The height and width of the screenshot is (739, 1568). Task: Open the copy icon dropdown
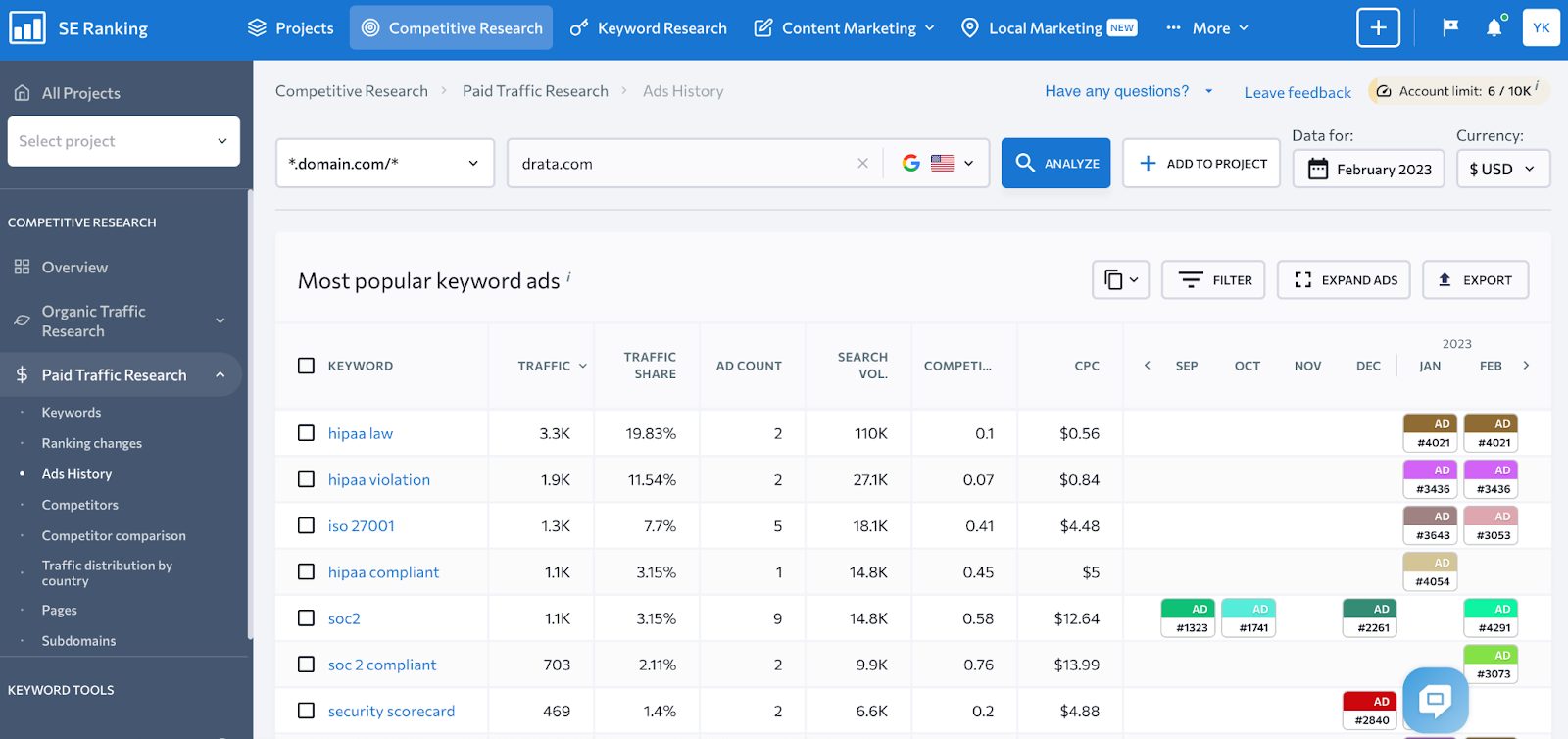coord(1120,280)
